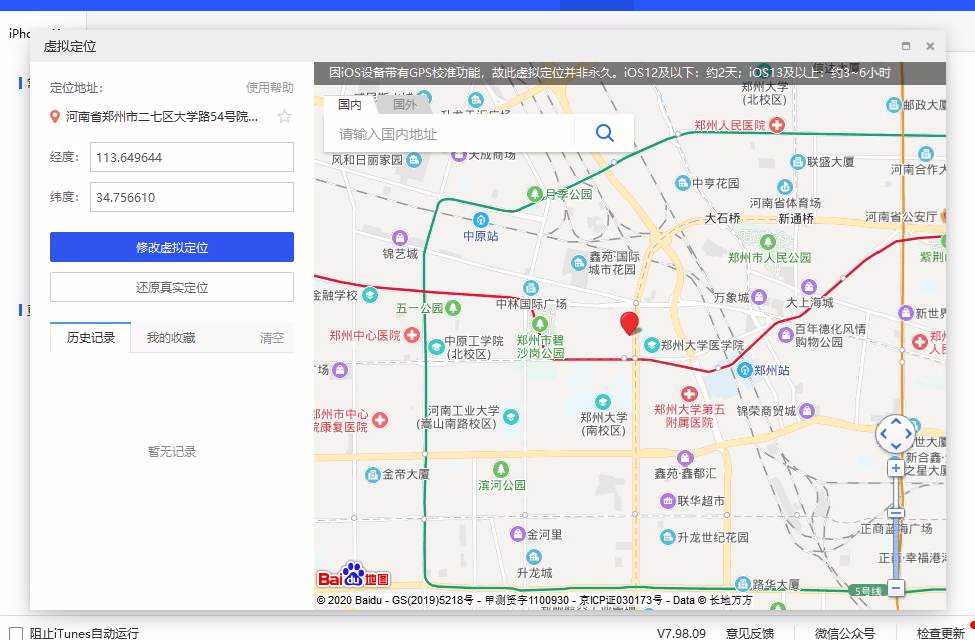
Task: Switch to 国外 map tab
Action: (x=405, y=104)
